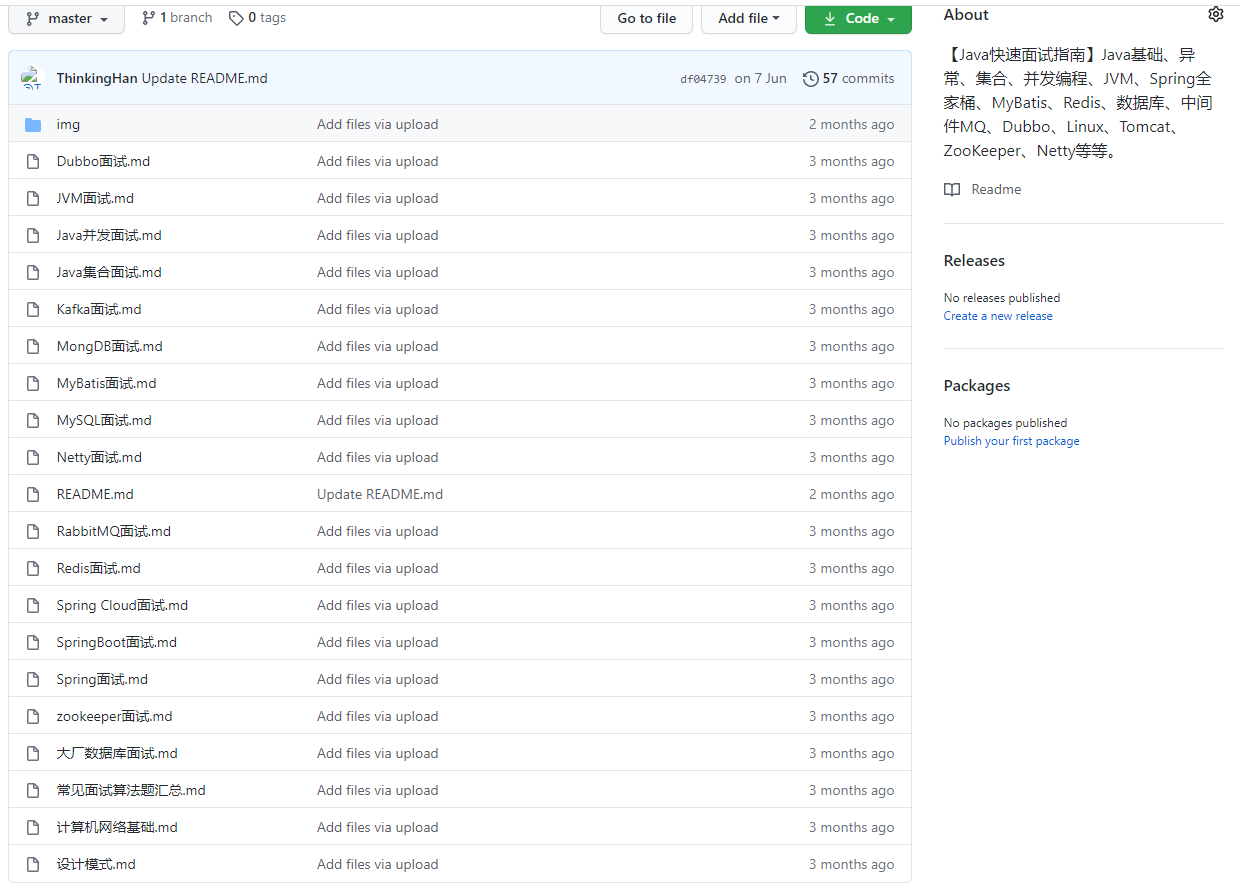Click file icon beside Java集合面试.md

pyautogui.click(x=33, y=272)
